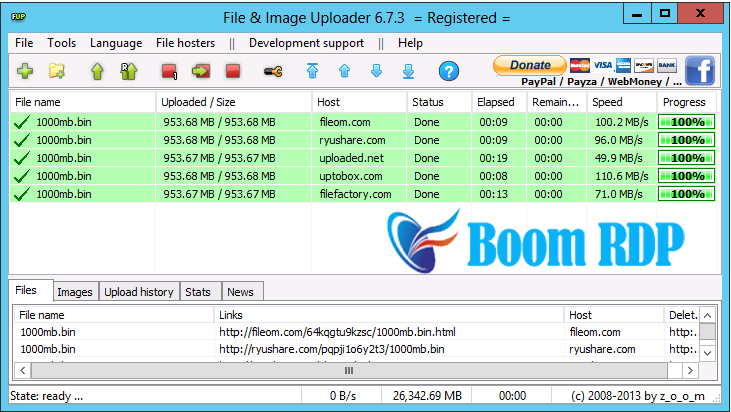Switch to the Stats tab
Viewport: 731px width, 412px height.
[198, 292]
